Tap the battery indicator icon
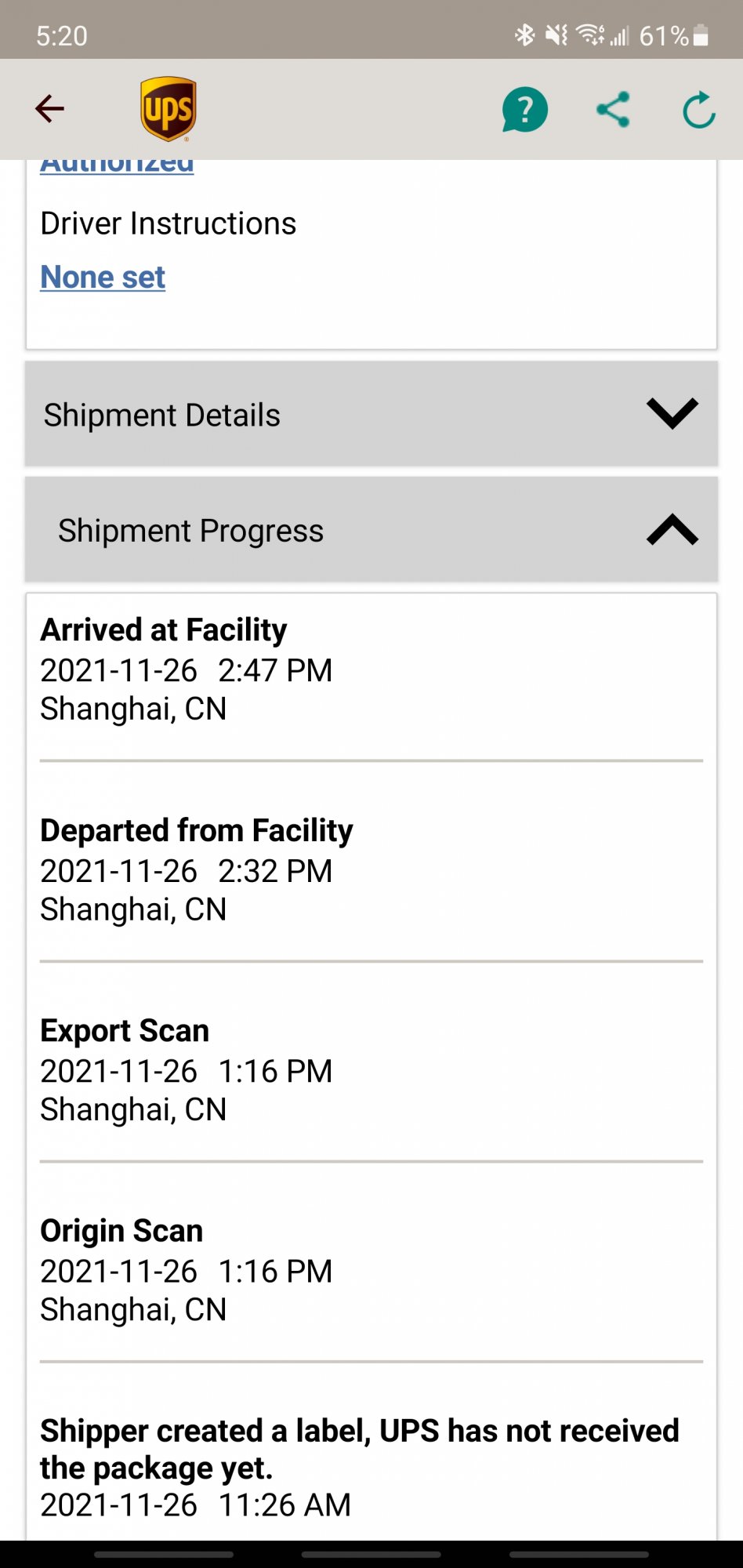 pyautogui.click(x=701, y=35)
